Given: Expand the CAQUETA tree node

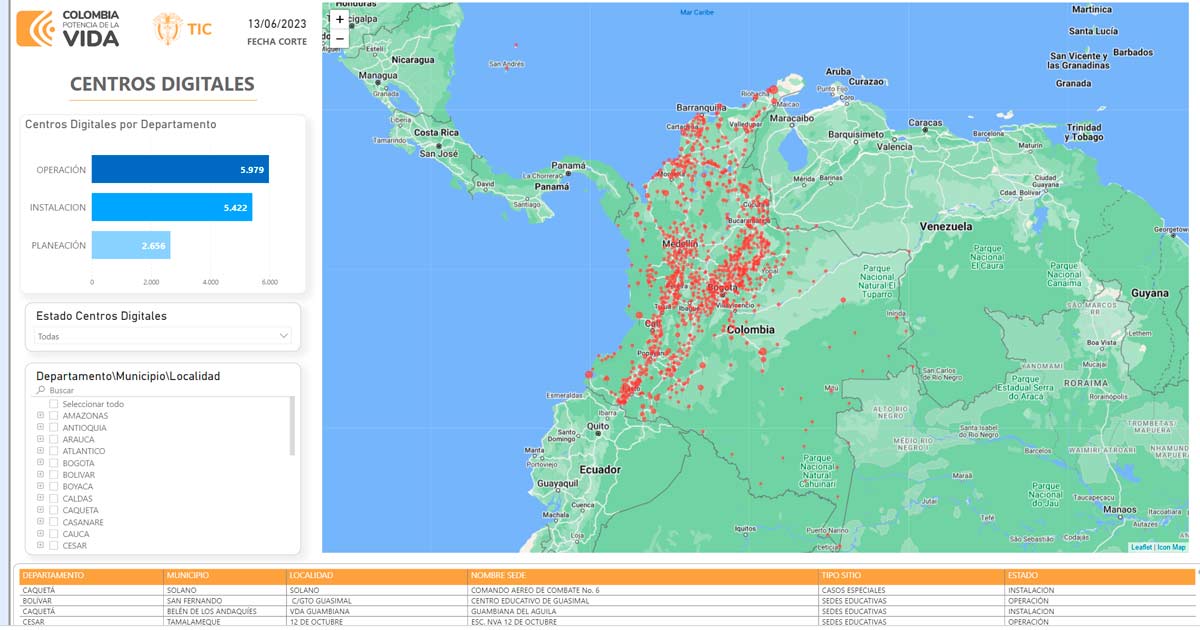Looking at the screenshot, I should [x=40, y=510].
